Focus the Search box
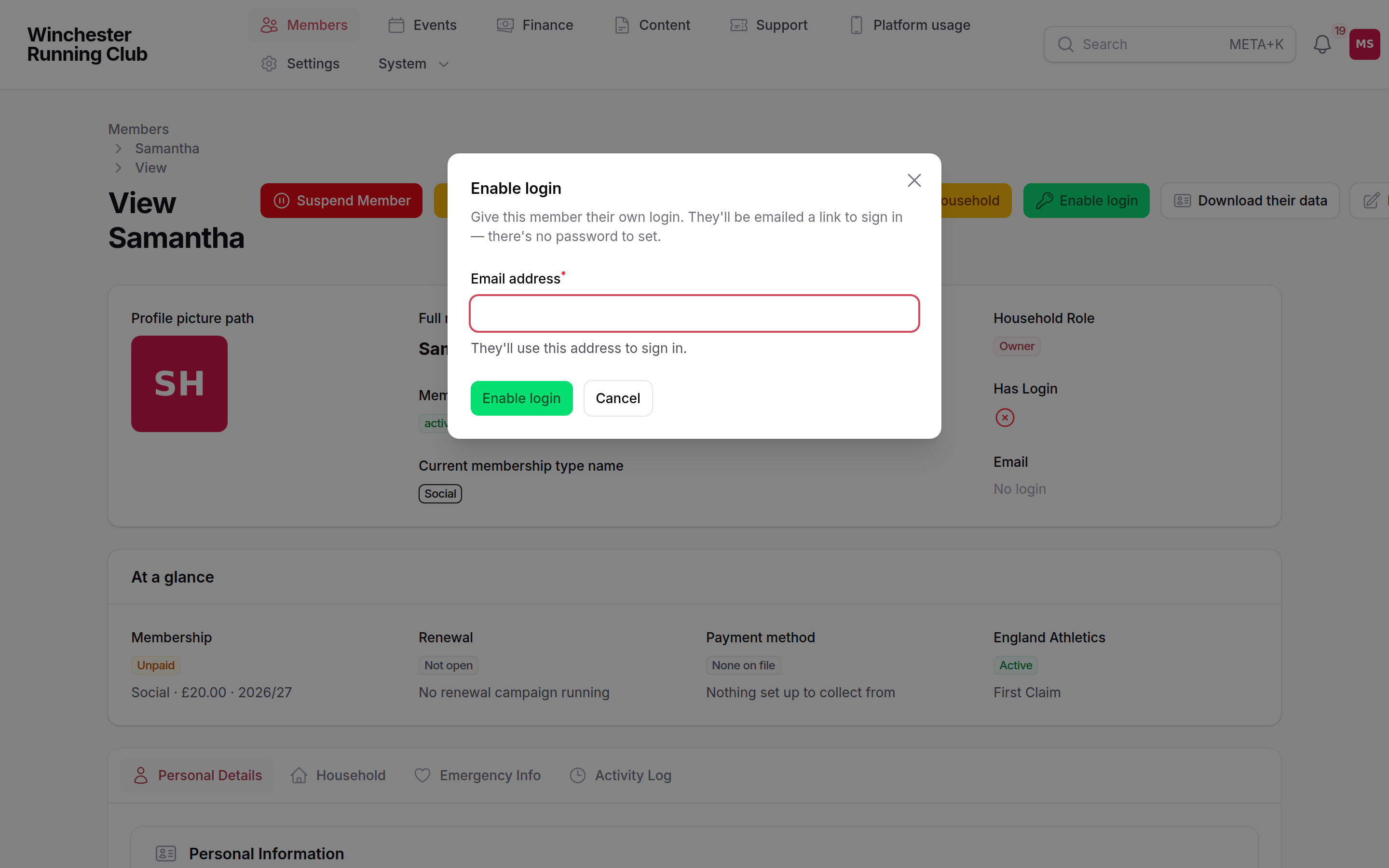 [1169, 44]
